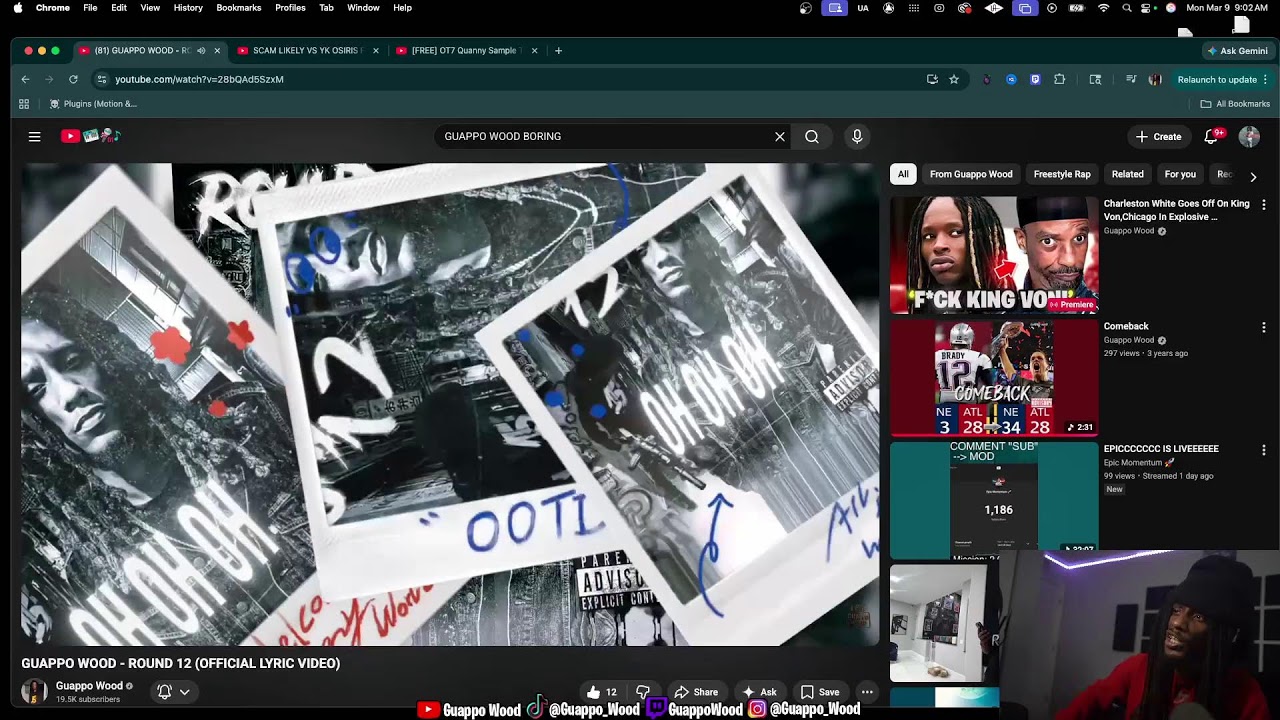This screenshot has width=1280, height=720.
Task: Open the Bookmarks menu in menu bar
Action: [x=239, y=8]
